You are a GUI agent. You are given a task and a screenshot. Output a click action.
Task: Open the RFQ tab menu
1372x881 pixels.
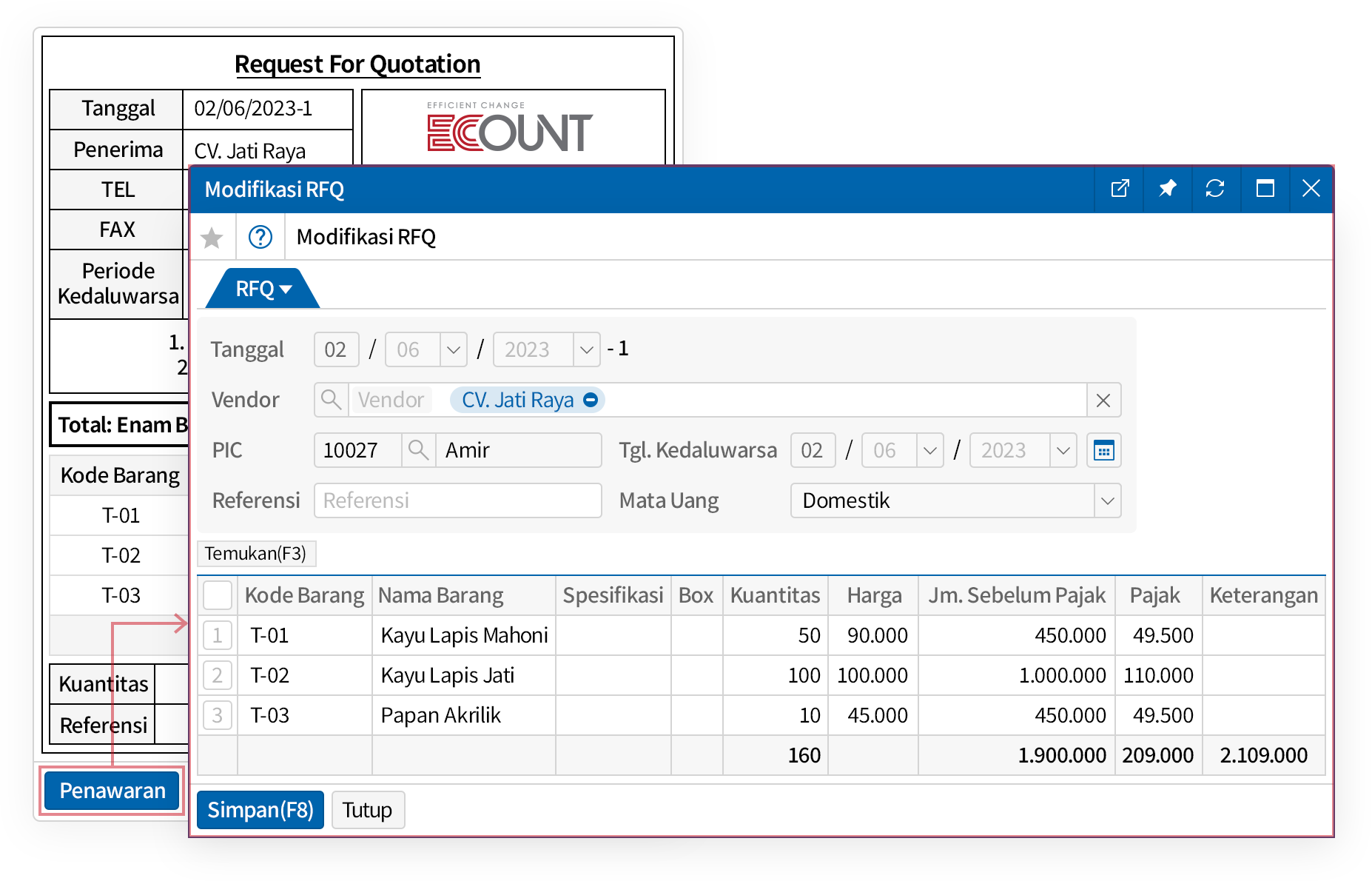pos(263,289)
